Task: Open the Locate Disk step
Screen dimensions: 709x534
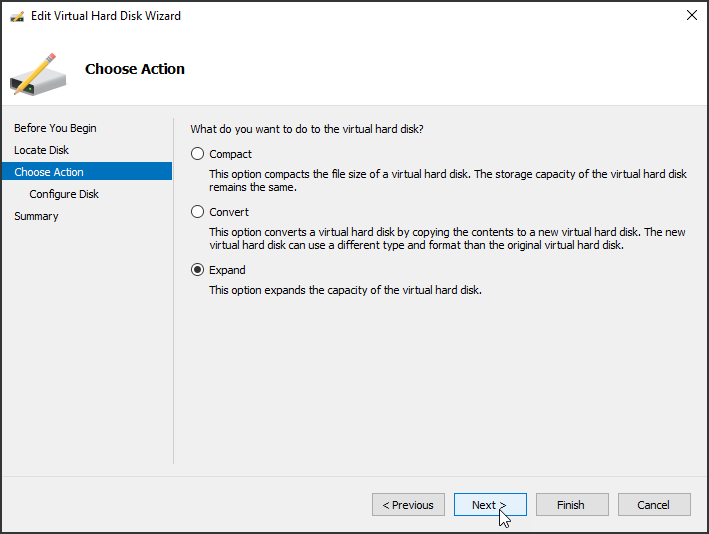Action: pos(41,150)
